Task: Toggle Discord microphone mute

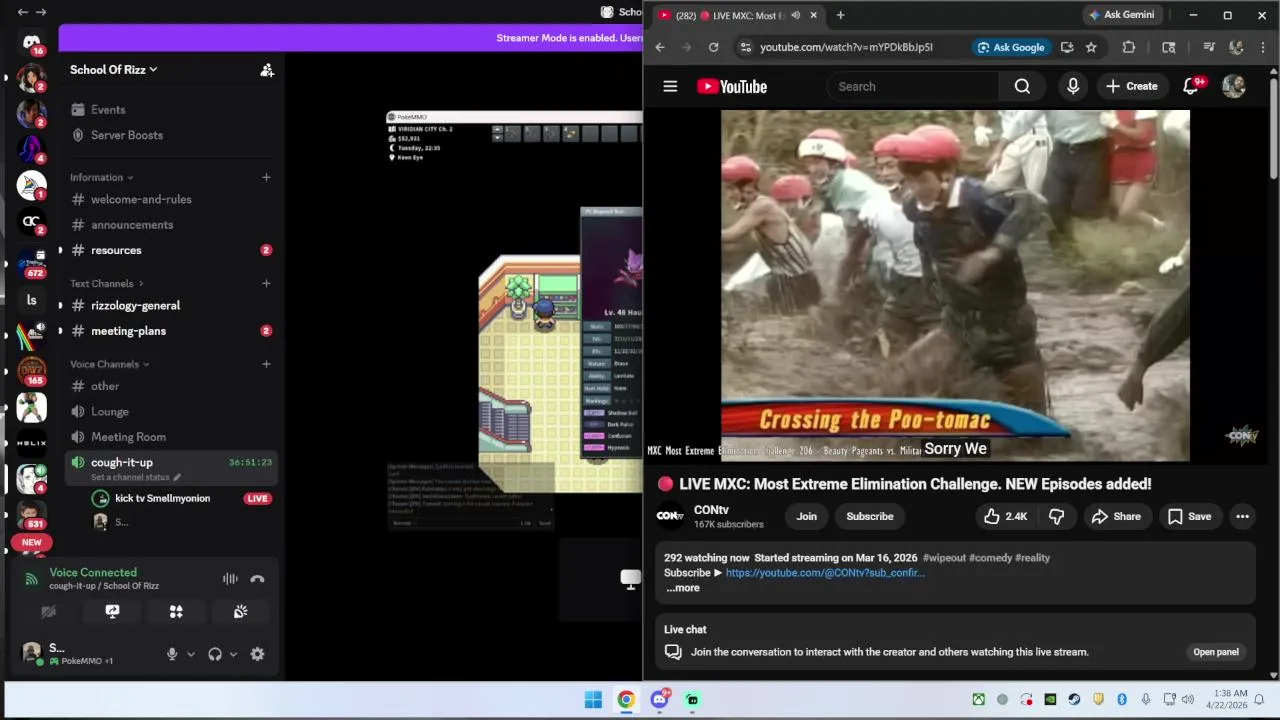Action: (172, 654)
